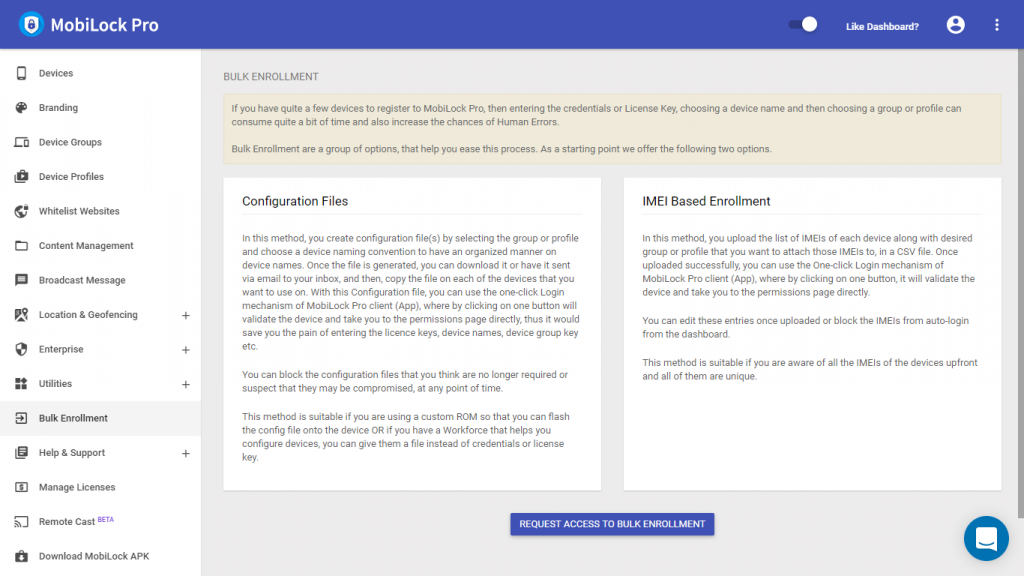Click the MobiLock Pro lock logo
The height and width of the screenshot is (576, 1024).
click(31, 24)
